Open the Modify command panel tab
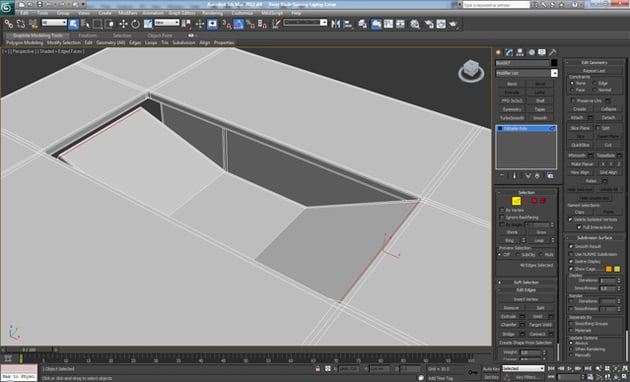The width and height of the screenshot is (630, 382). point(509,52)
